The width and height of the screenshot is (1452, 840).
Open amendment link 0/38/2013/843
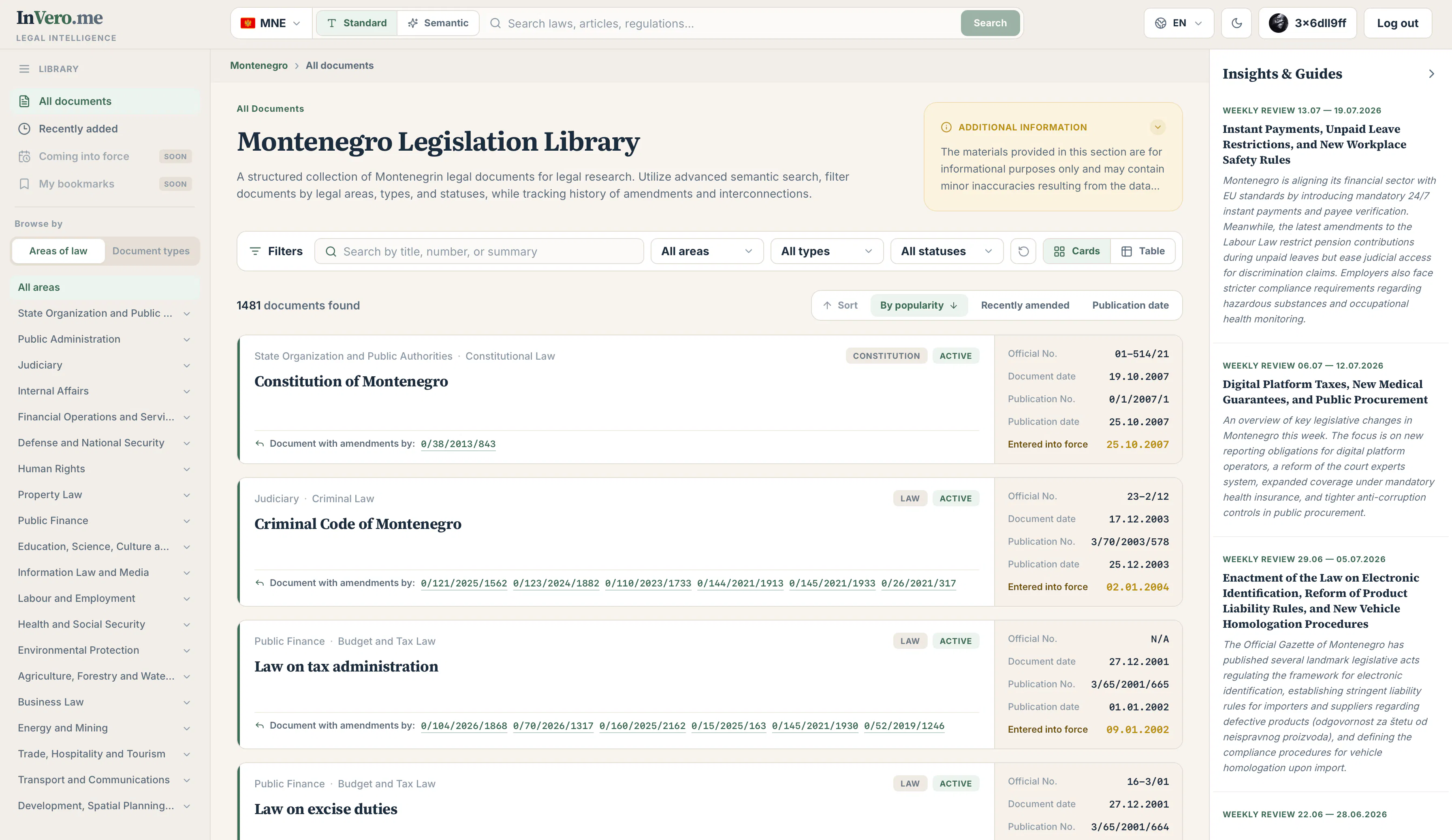point(458,443)
